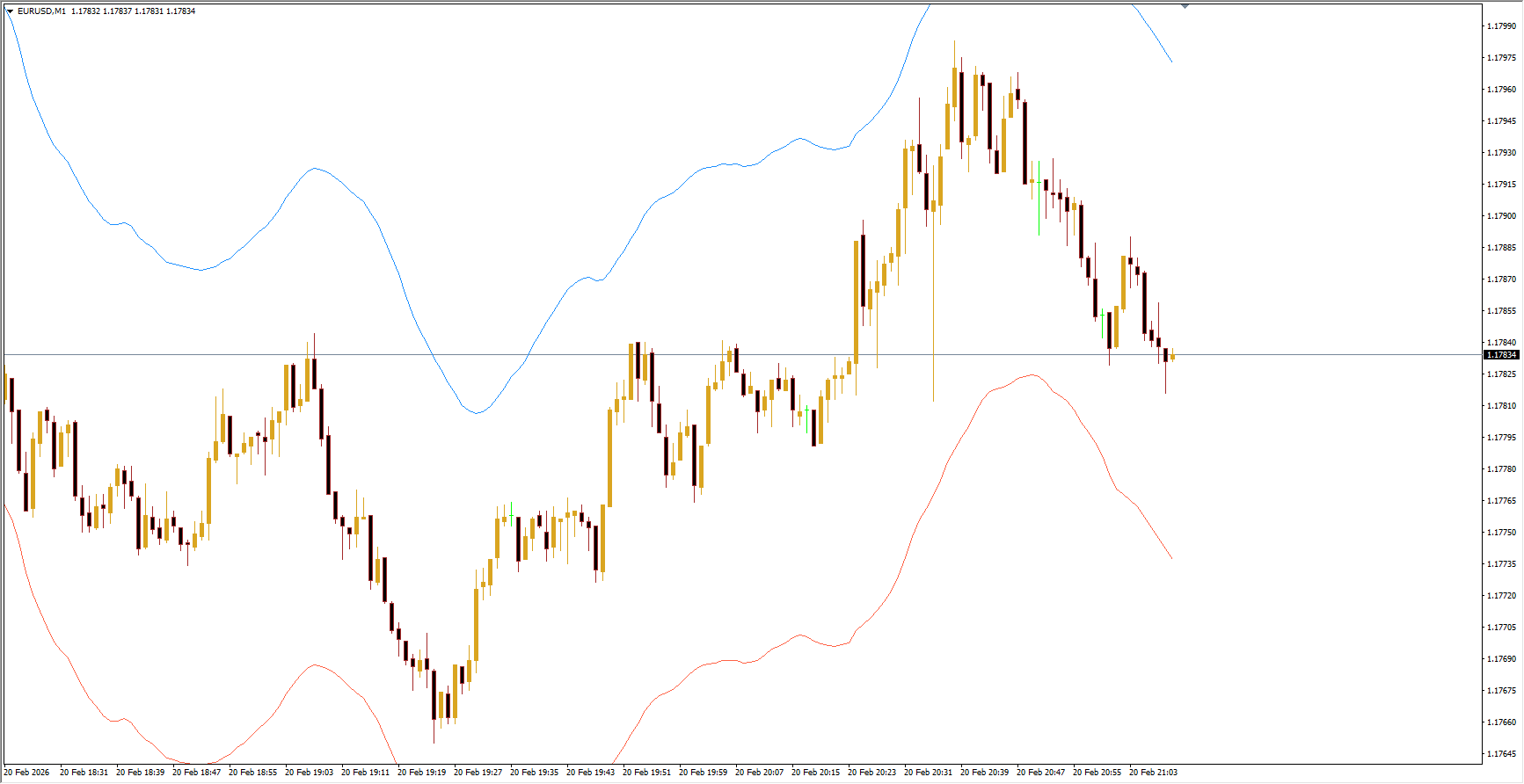Select the 20 Feb 20:15 time marker
The width and height of the screenshot is (1524, 784).
tap(815, 773)
